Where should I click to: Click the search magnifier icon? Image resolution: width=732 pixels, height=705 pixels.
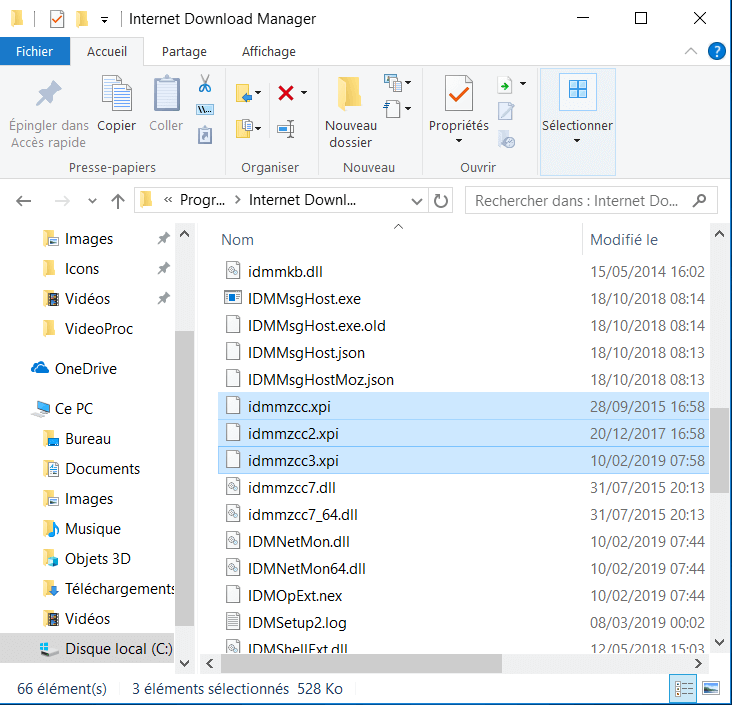point(699,200)
